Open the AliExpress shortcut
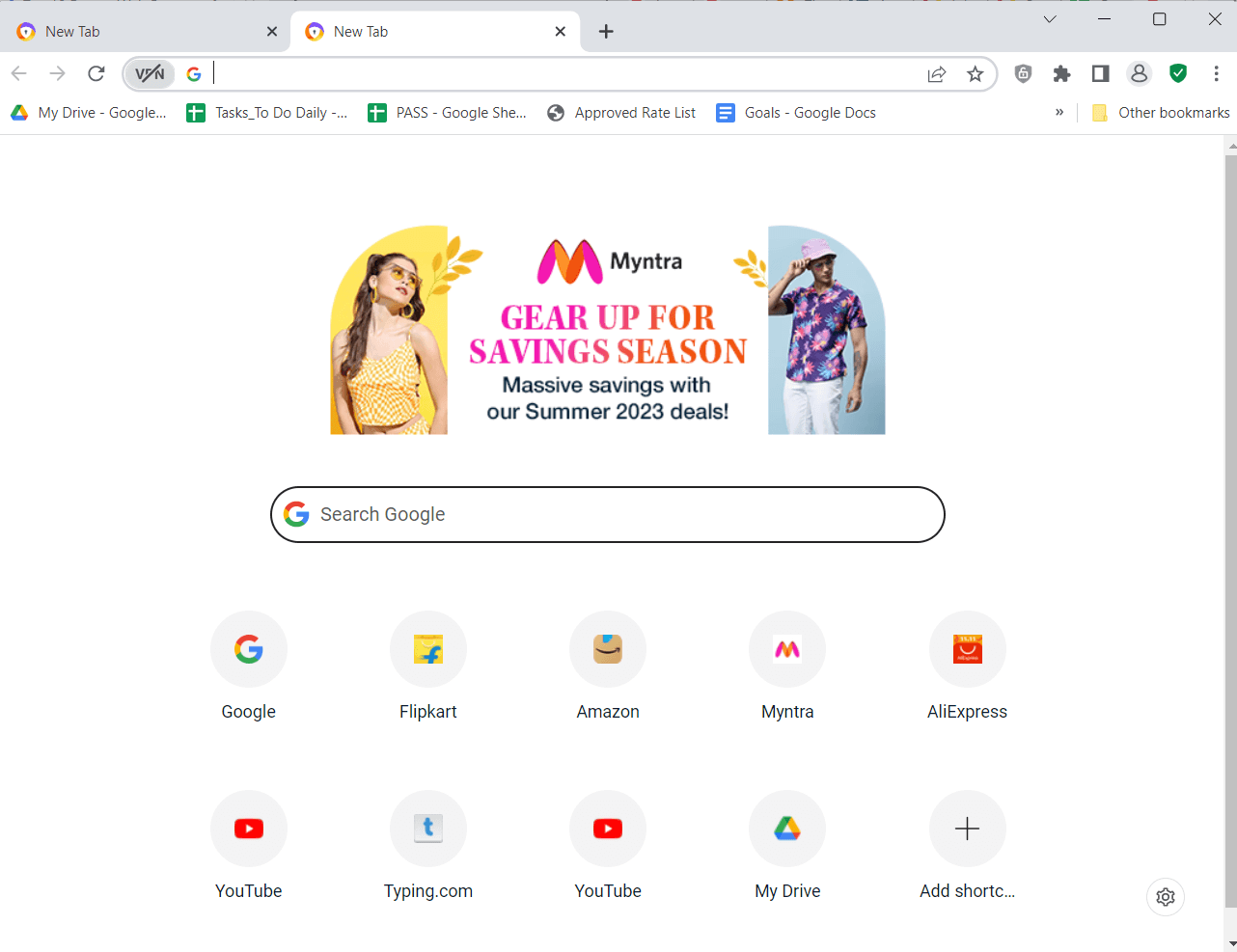 pos(967,666)
